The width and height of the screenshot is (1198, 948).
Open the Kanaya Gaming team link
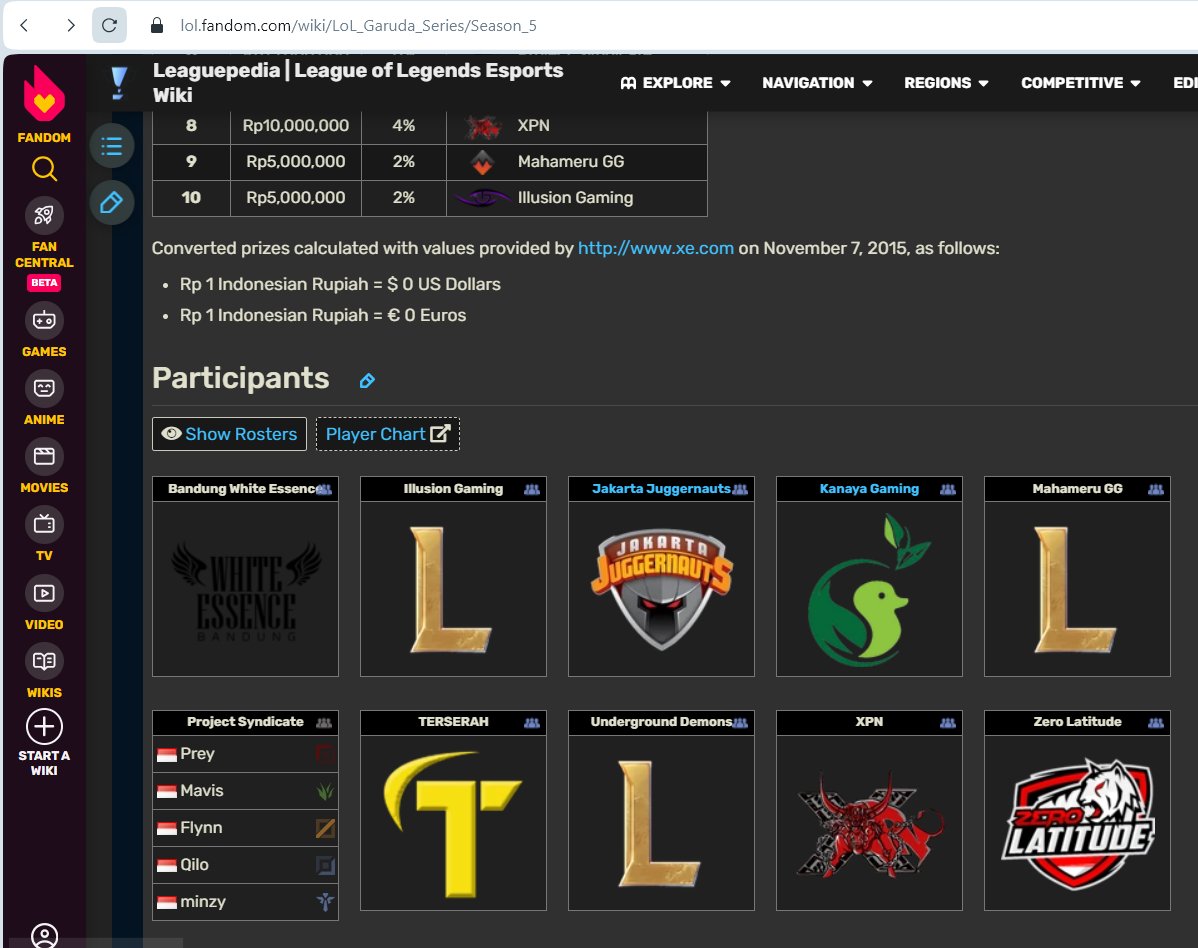pos(869,489)
